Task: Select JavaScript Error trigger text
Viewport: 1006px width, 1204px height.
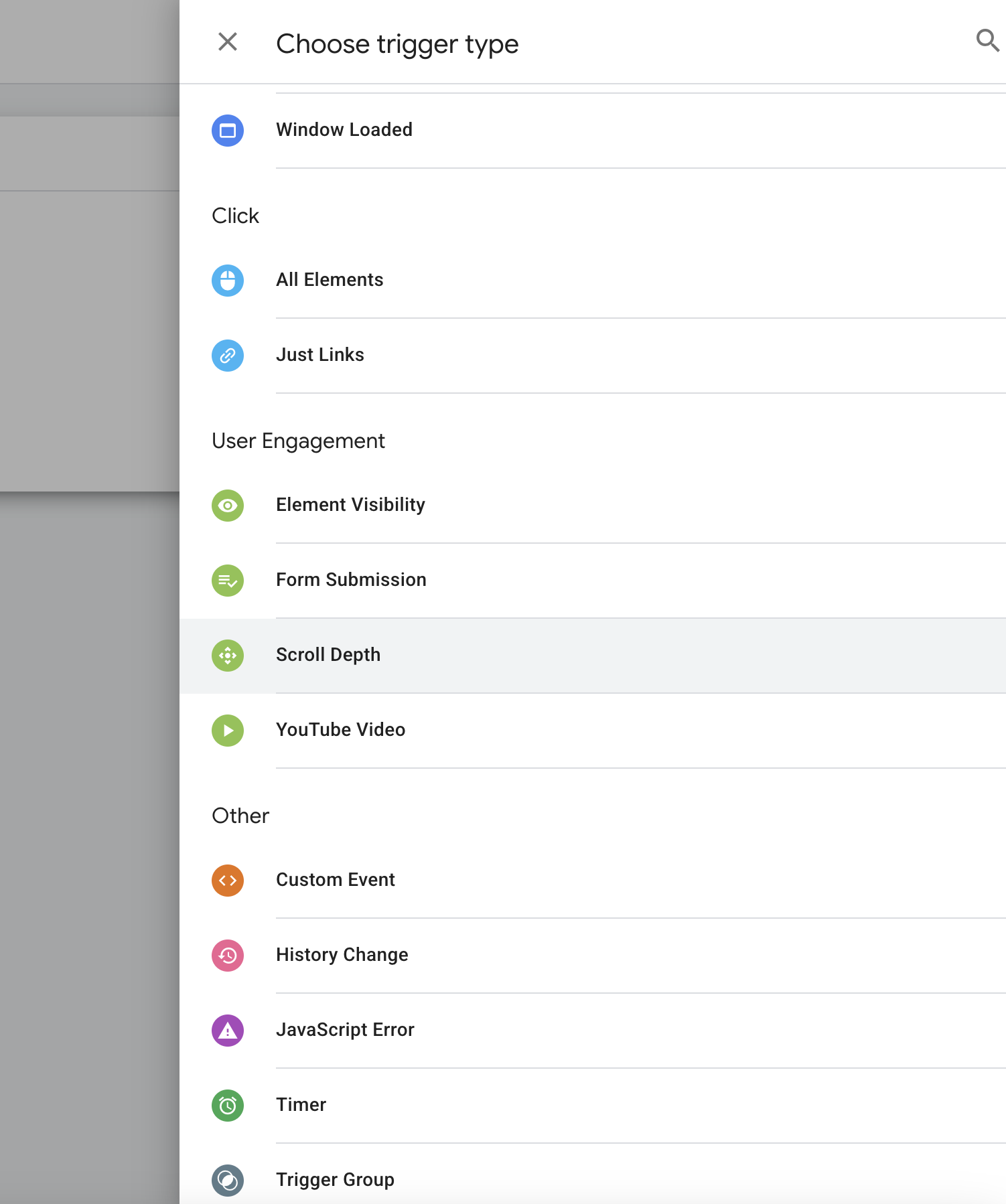Action: (x=345, y=1030)
